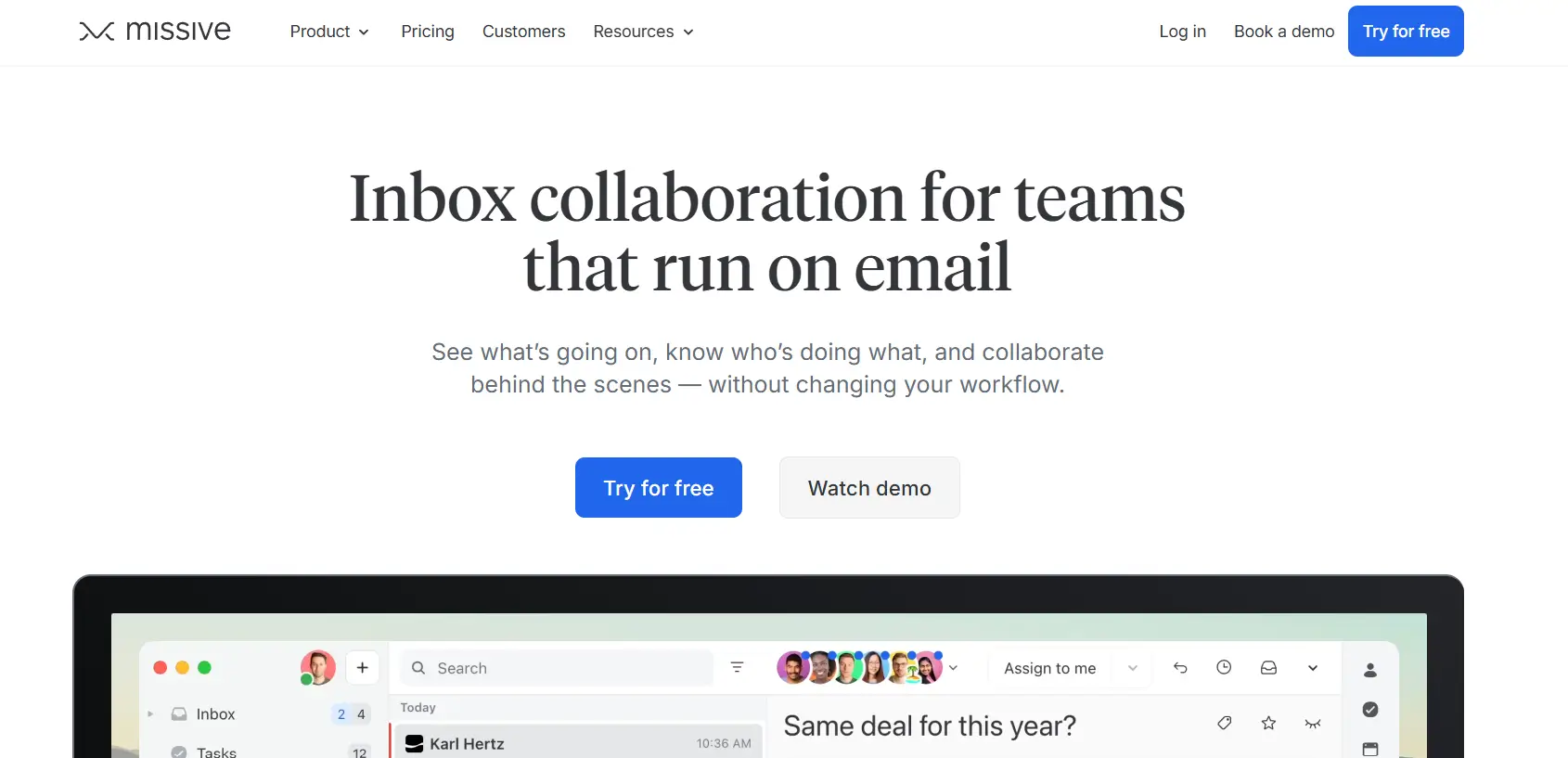The width and height of the screenshot is (1568, 758).
Task: Expand the team avatars chevron
Action: coord(953,668)
